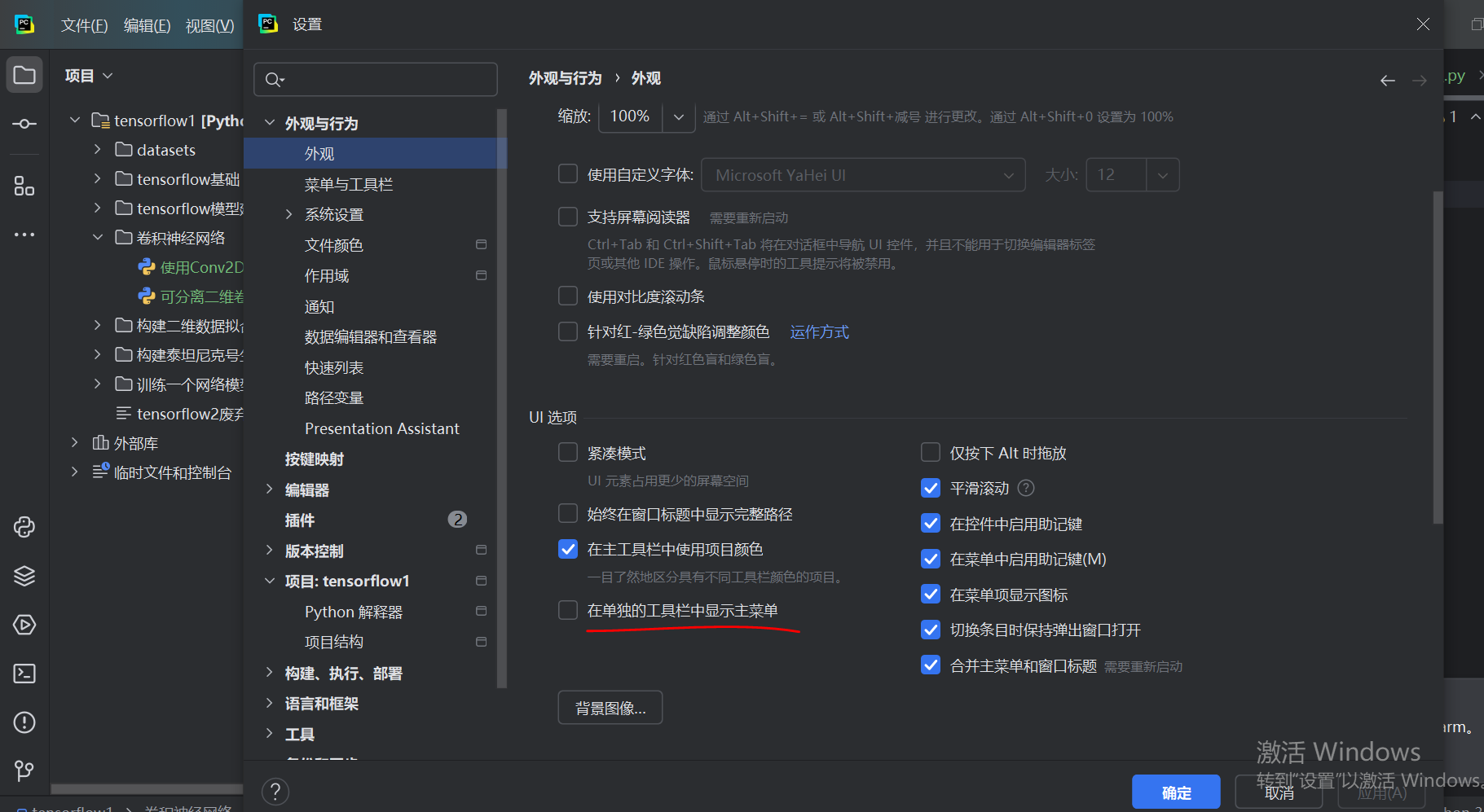Click project-level icon beside 文件颜色
1484x812 pixels.
click(x=481, y=244)
